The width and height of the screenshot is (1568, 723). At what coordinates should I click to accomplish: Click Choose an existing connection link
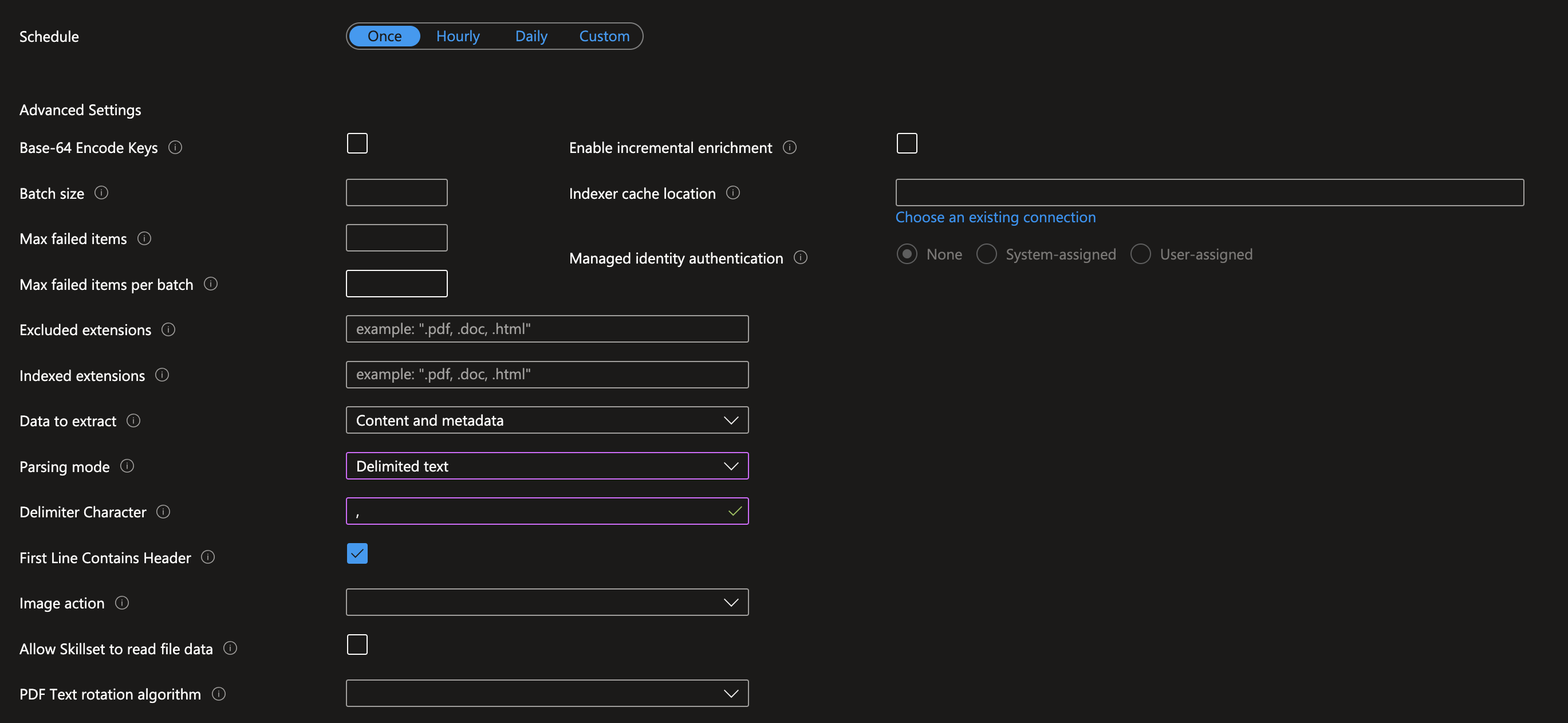point(995,218)
